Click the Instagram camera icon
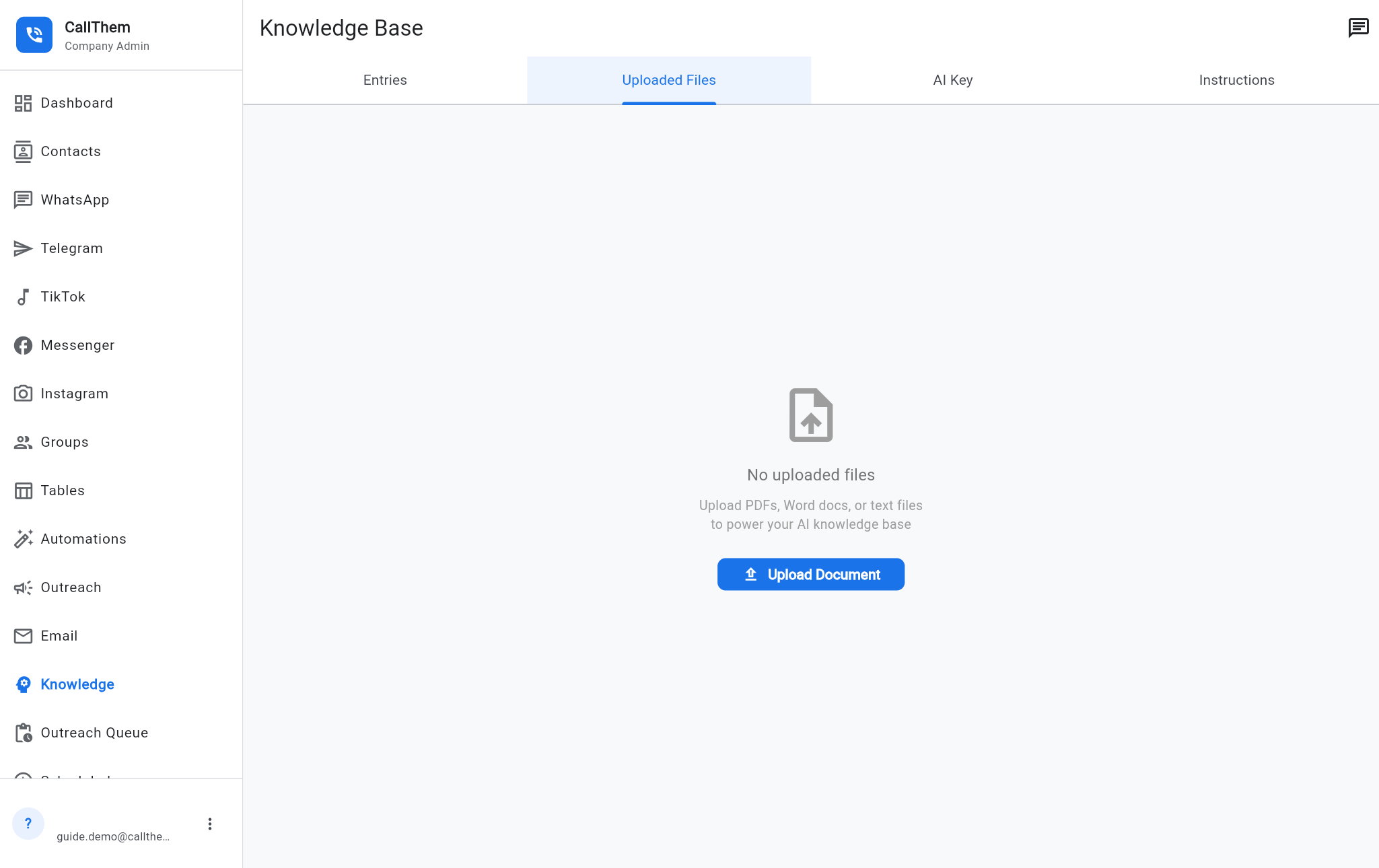 click(23, 394)
